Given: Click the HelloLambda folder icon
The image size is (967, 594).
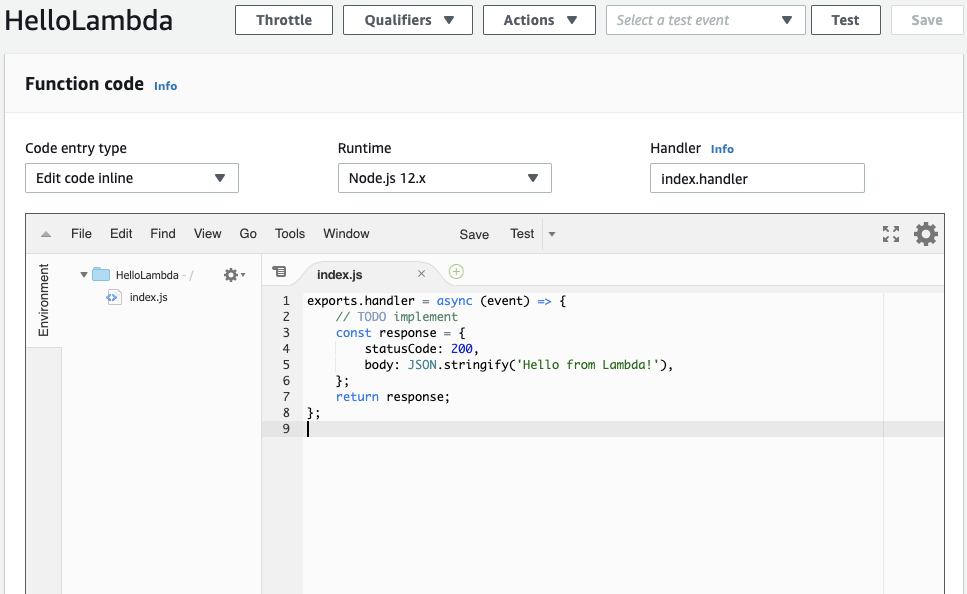Looking at the screenshot, I should pos(101,274).
